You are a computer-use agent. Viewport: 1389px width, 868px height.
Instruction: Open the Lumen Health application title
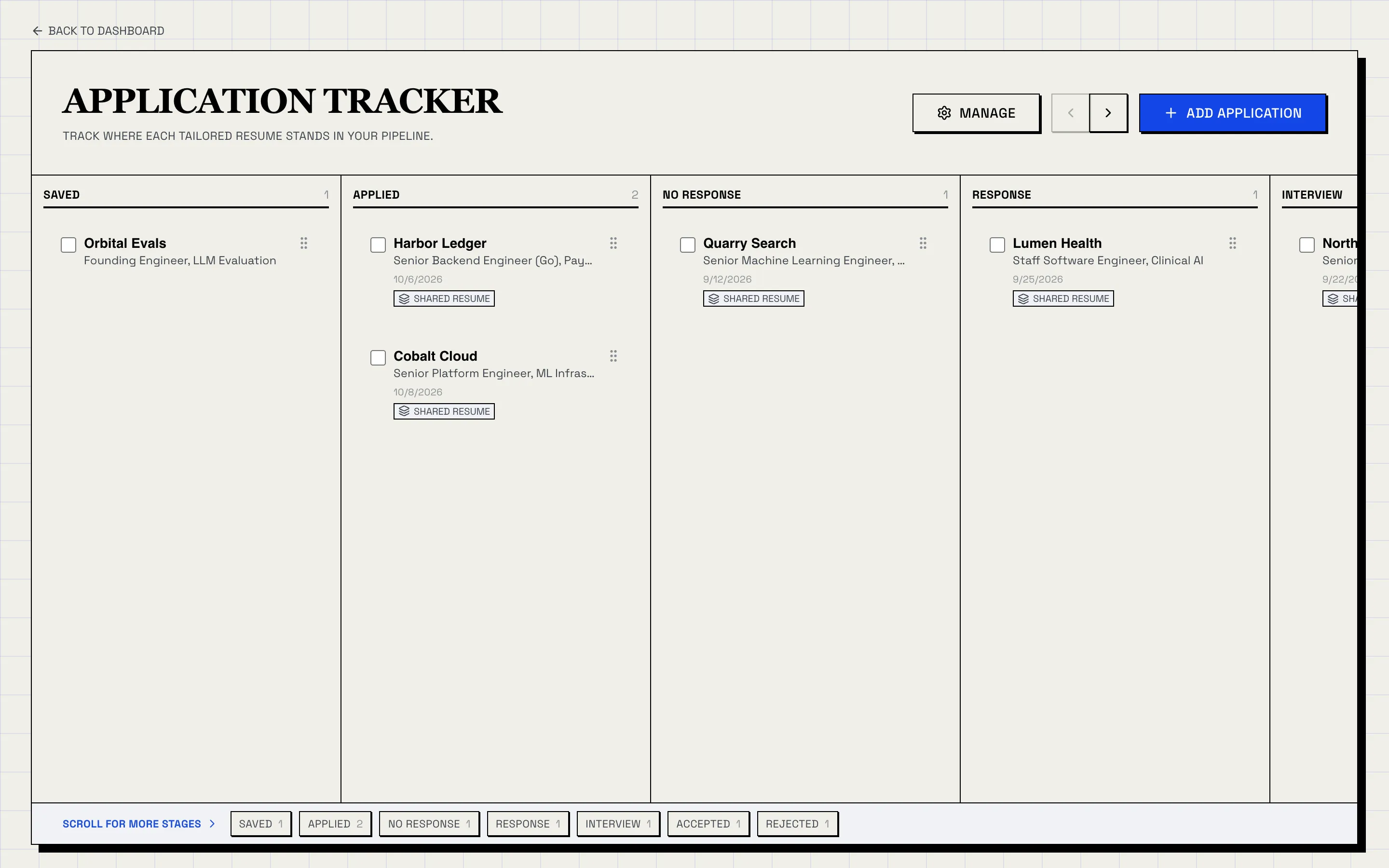[1057, 244]
